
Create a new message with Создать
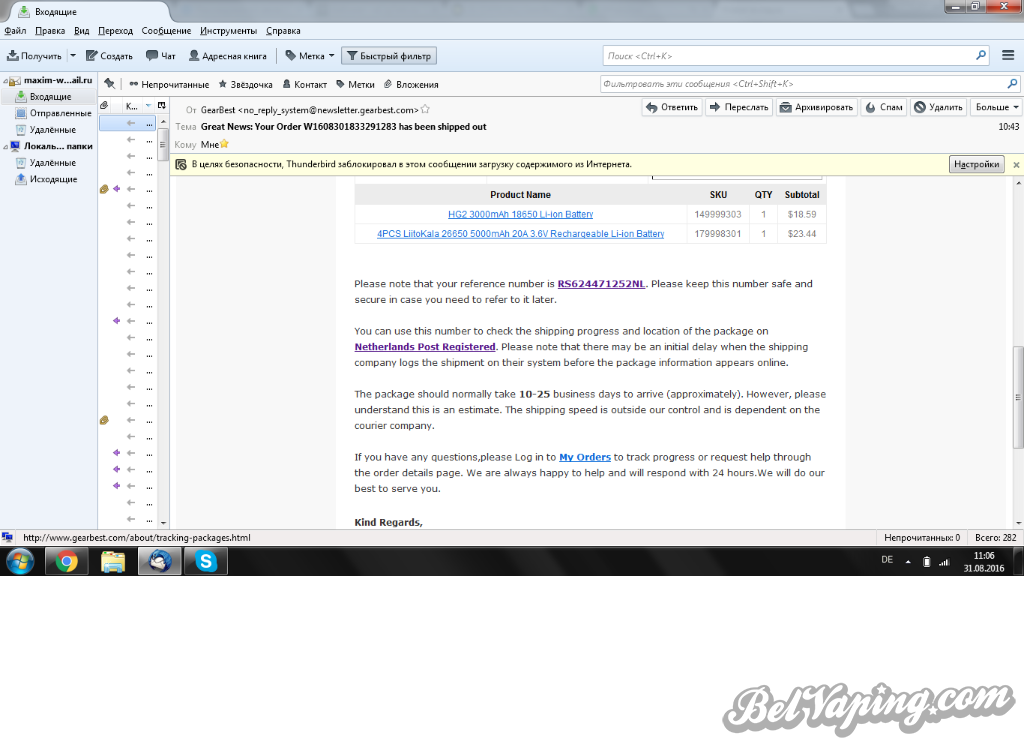click(x=109, y=56)
